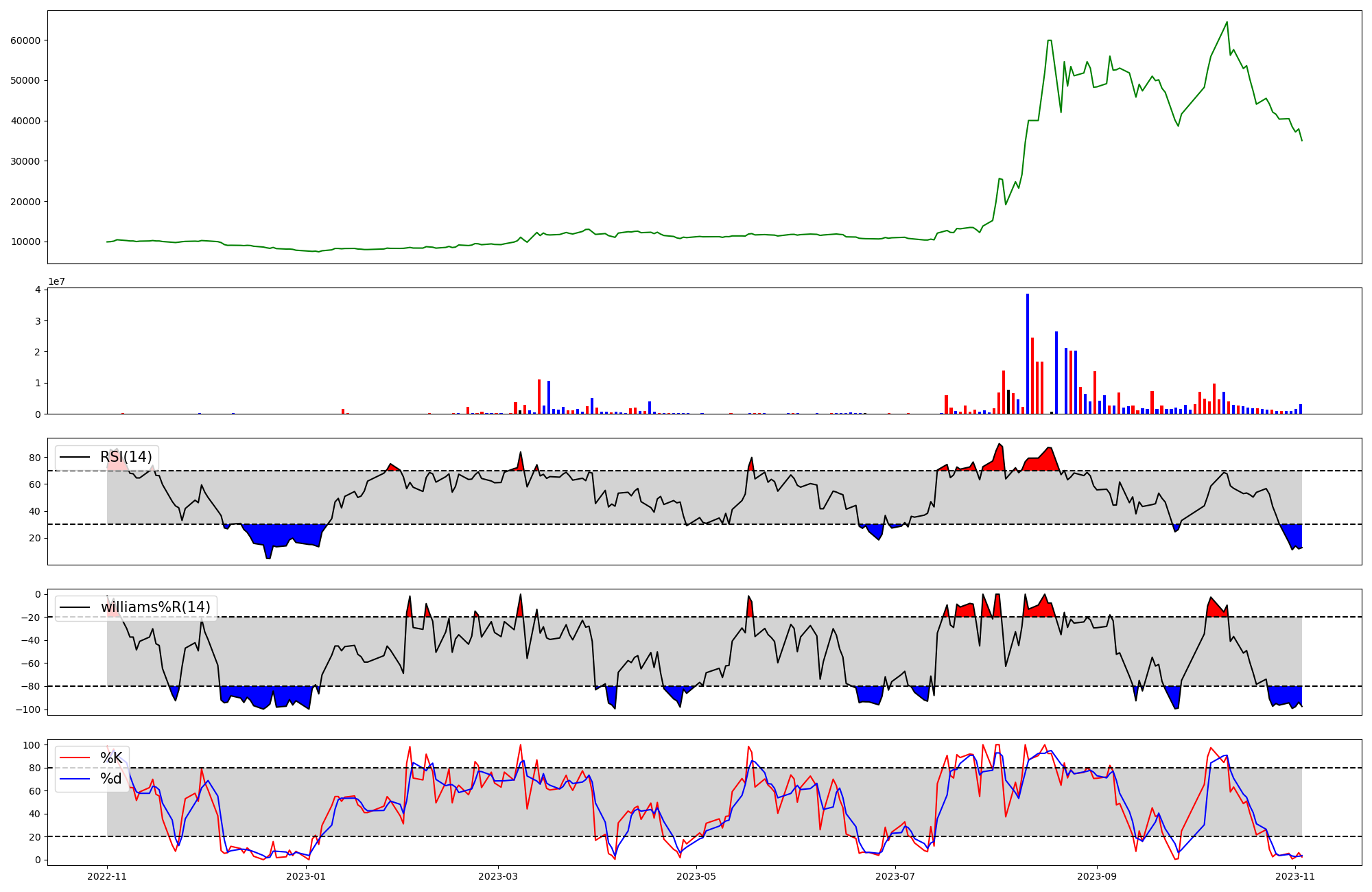Click the williams%R(14) legend label
This screenshot has height=892, width=1372.
[x=155, y=607]
